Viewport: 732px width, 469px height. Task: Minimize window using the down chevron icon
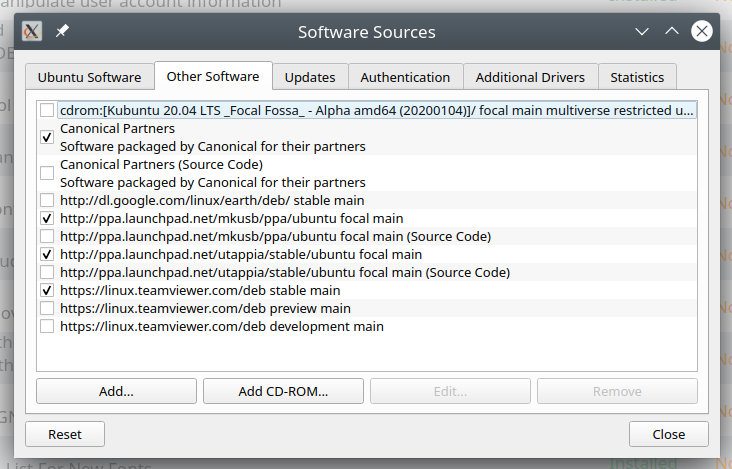642,32
